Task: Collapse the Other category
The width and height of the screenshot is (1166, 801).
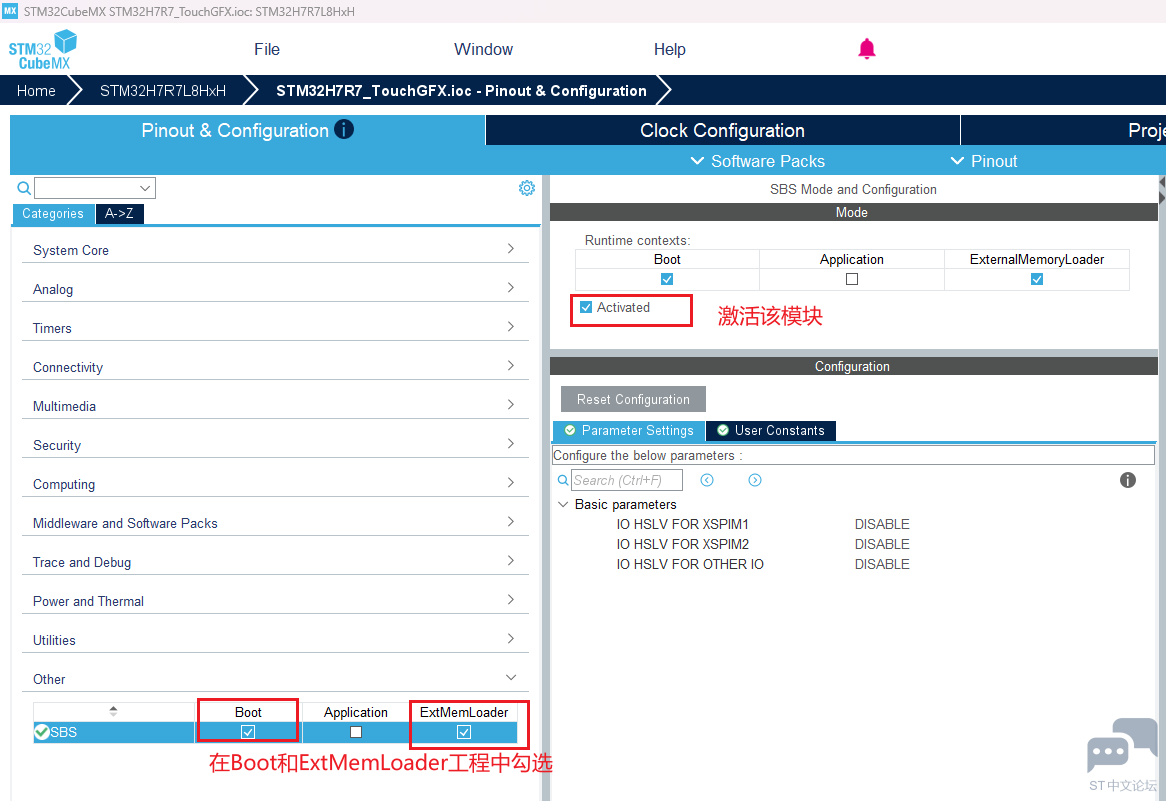Action: coord(275,679)
